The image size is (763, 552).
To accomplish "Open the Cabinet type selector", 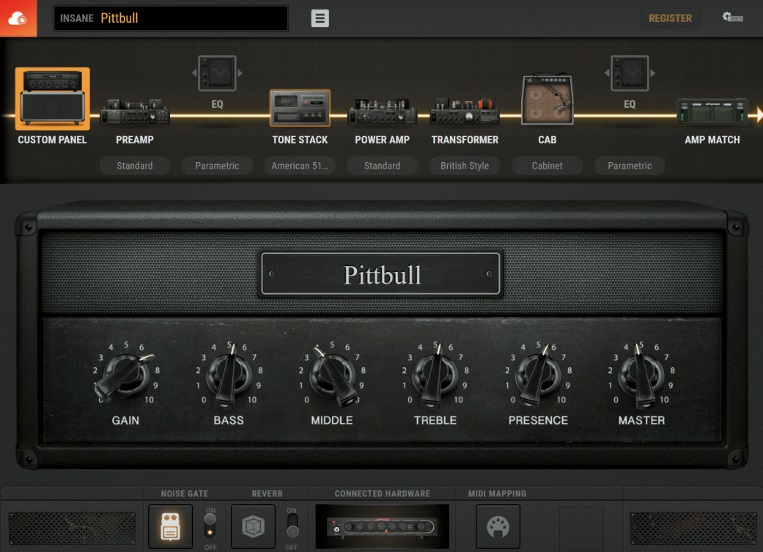I will [547, 166].
